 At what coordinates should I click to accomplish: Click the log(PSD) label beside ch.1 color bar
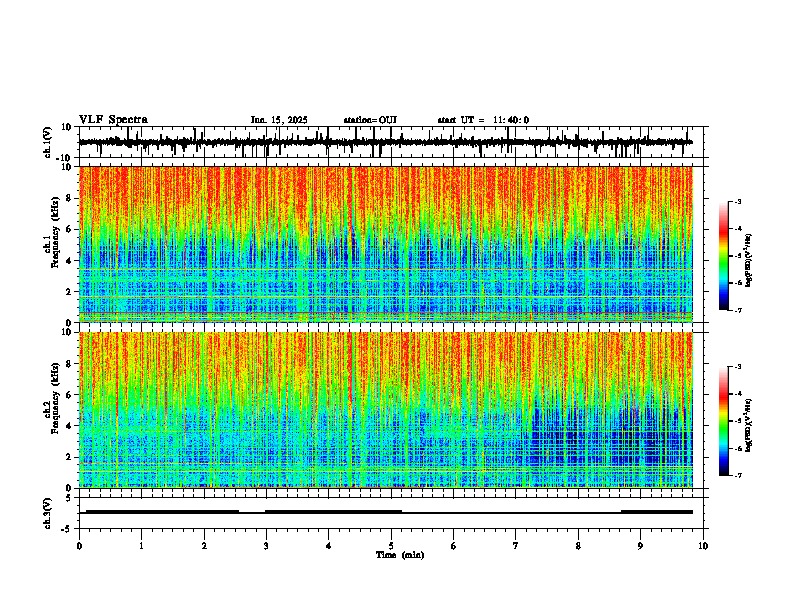pos(749,261)
